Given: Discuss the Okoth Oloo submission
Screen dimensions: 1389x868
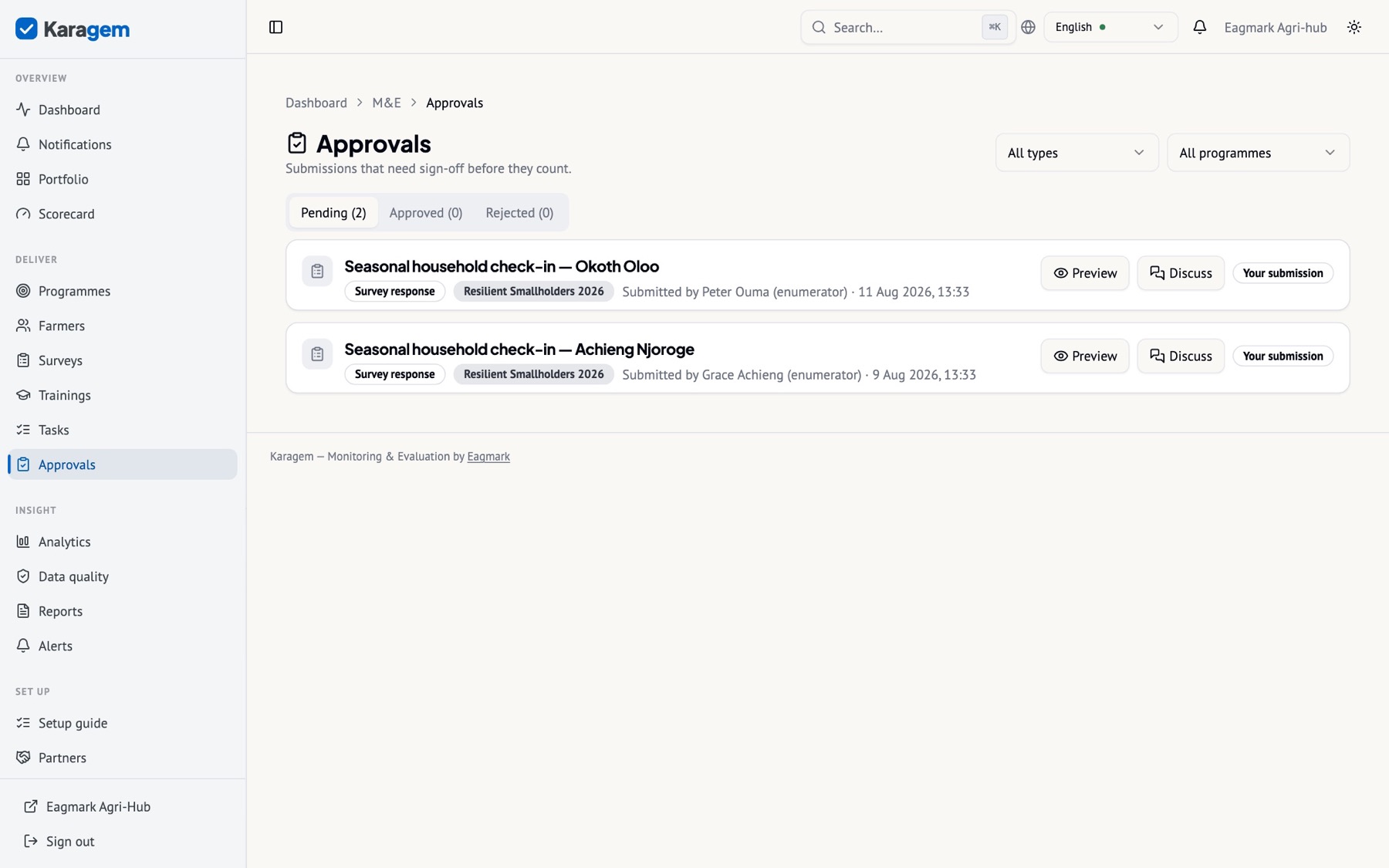Looking at the screenshot, I should tap(1181, 273).
